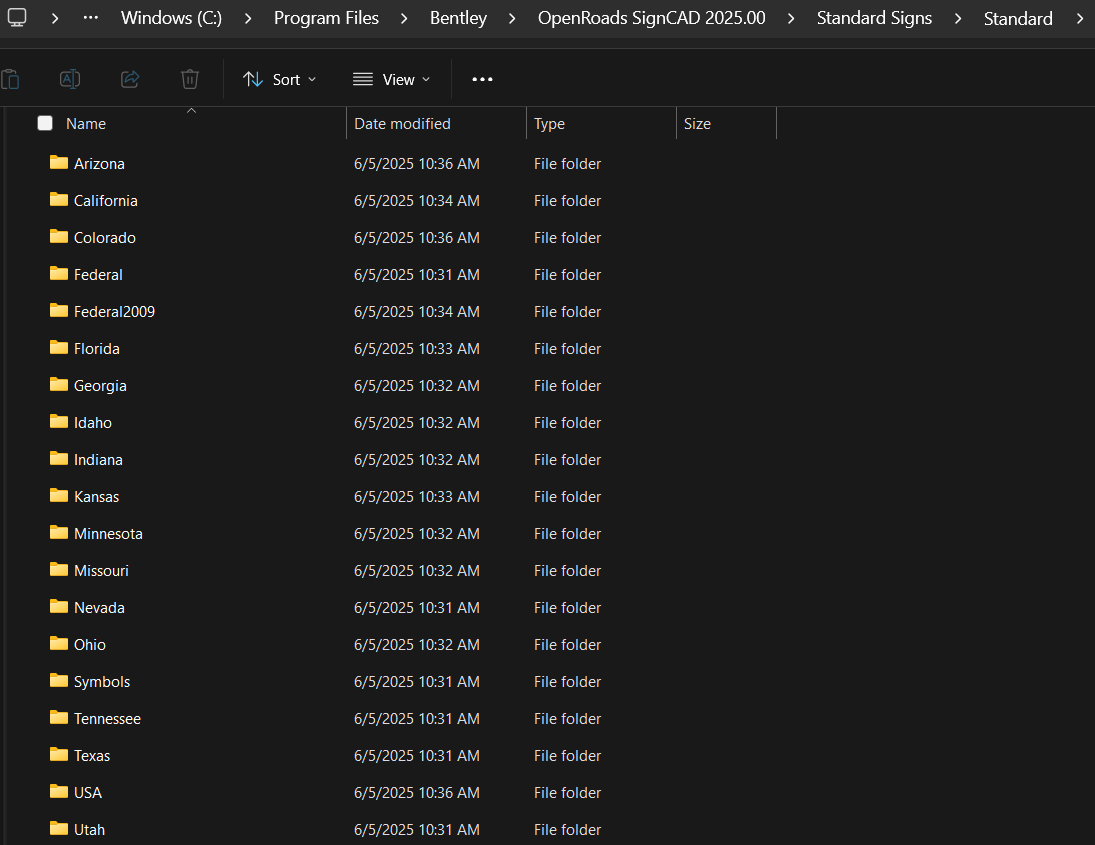Sort by the Date modified column header
Viewport: 1095px width, 845px height.
click(402, 124)
